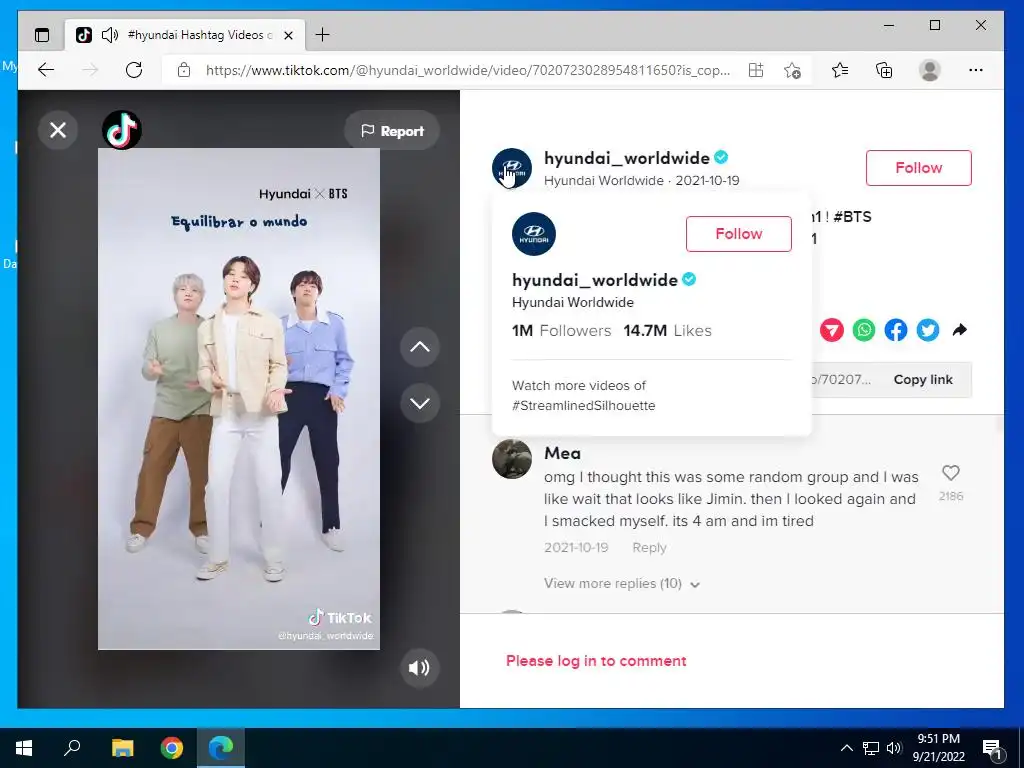Viewport: 1024px width, 768px height.
Task: Open the Windows Start menu
Action: coord(24,748)
